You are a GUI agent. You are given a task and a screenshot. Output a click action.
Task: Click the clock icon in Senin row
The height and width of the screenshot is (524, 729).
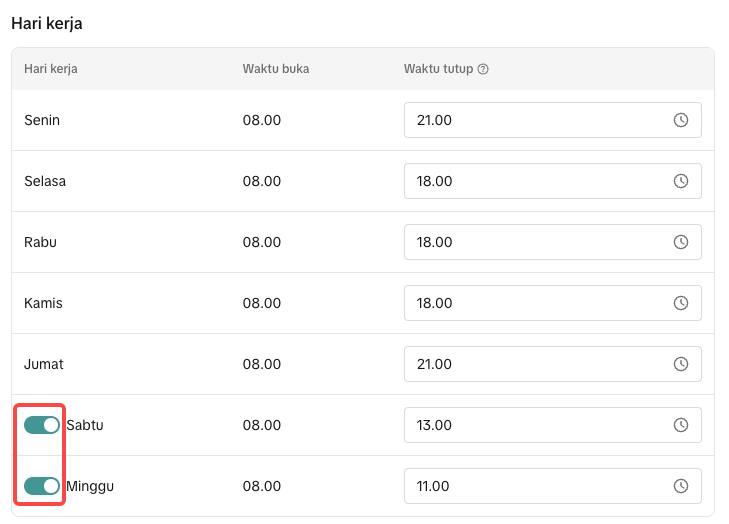[x=681, y=120]
